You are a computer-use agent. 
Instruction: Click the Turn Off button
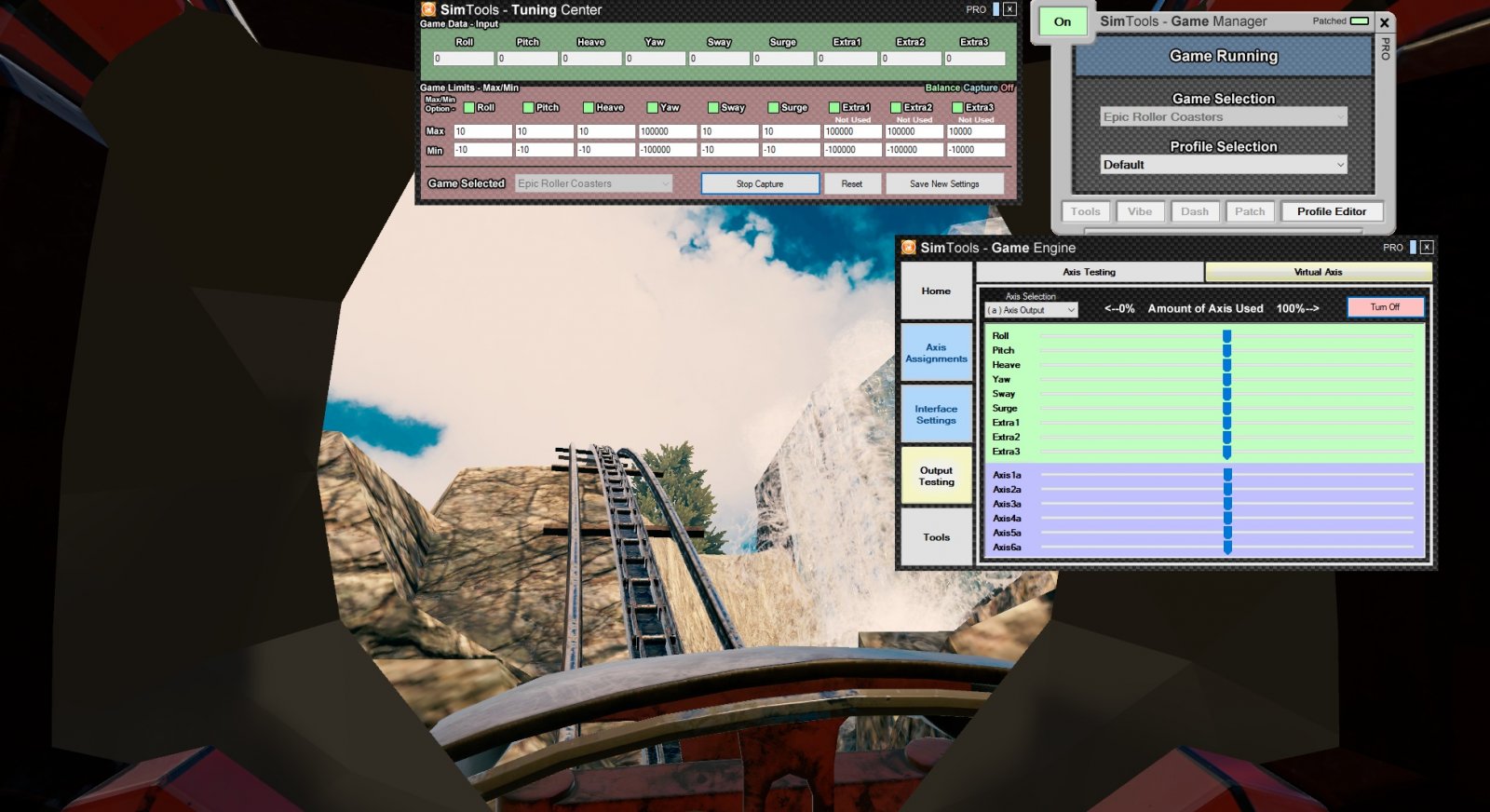tap(1385, 307)
